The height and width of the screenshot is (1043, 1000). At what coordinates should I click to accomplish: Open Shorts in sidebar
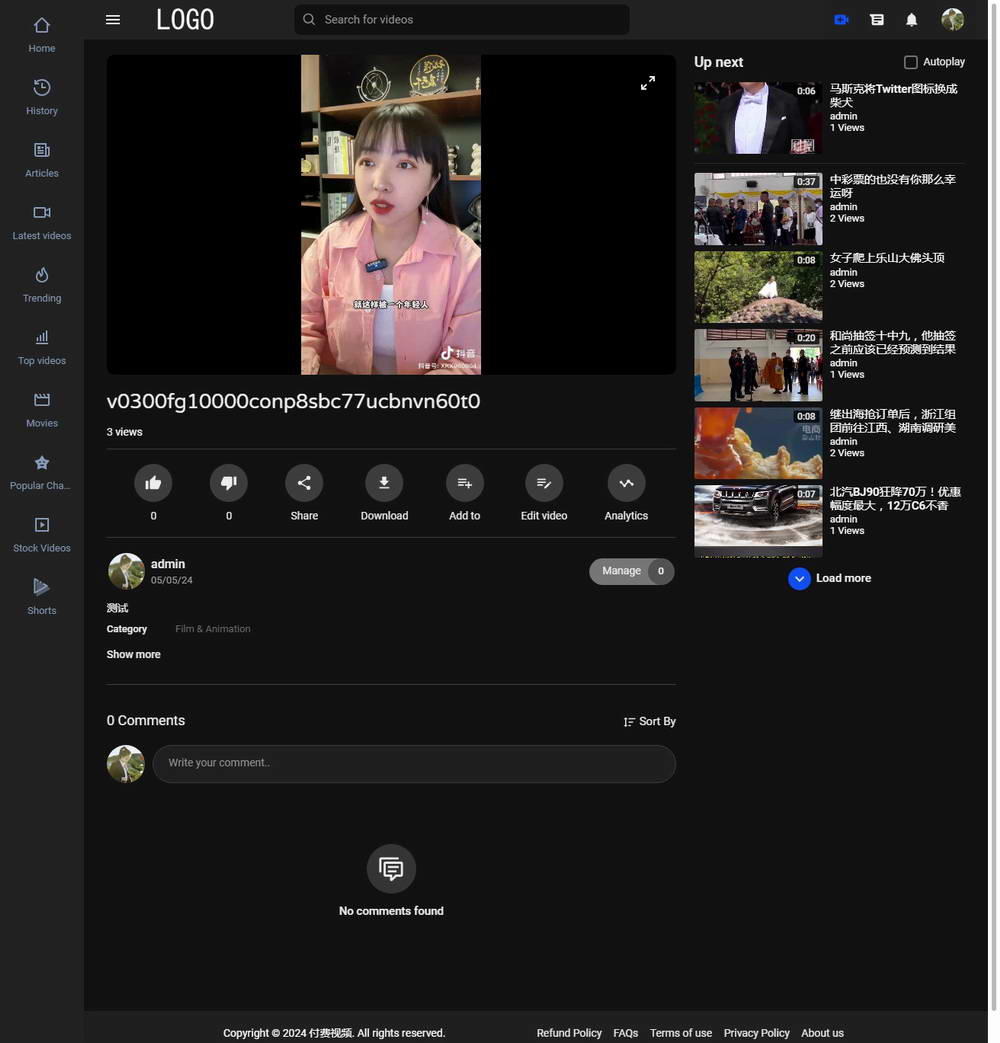coord(42,598)
